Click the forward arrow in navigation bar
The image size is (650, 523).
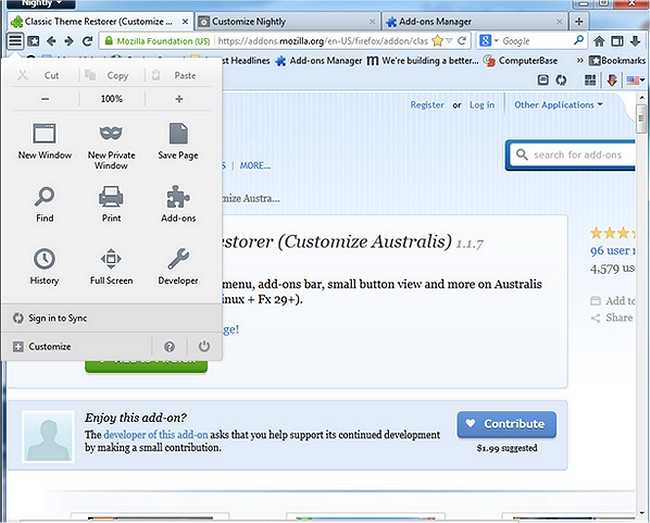pyautogui.click(x=69, y=41)
